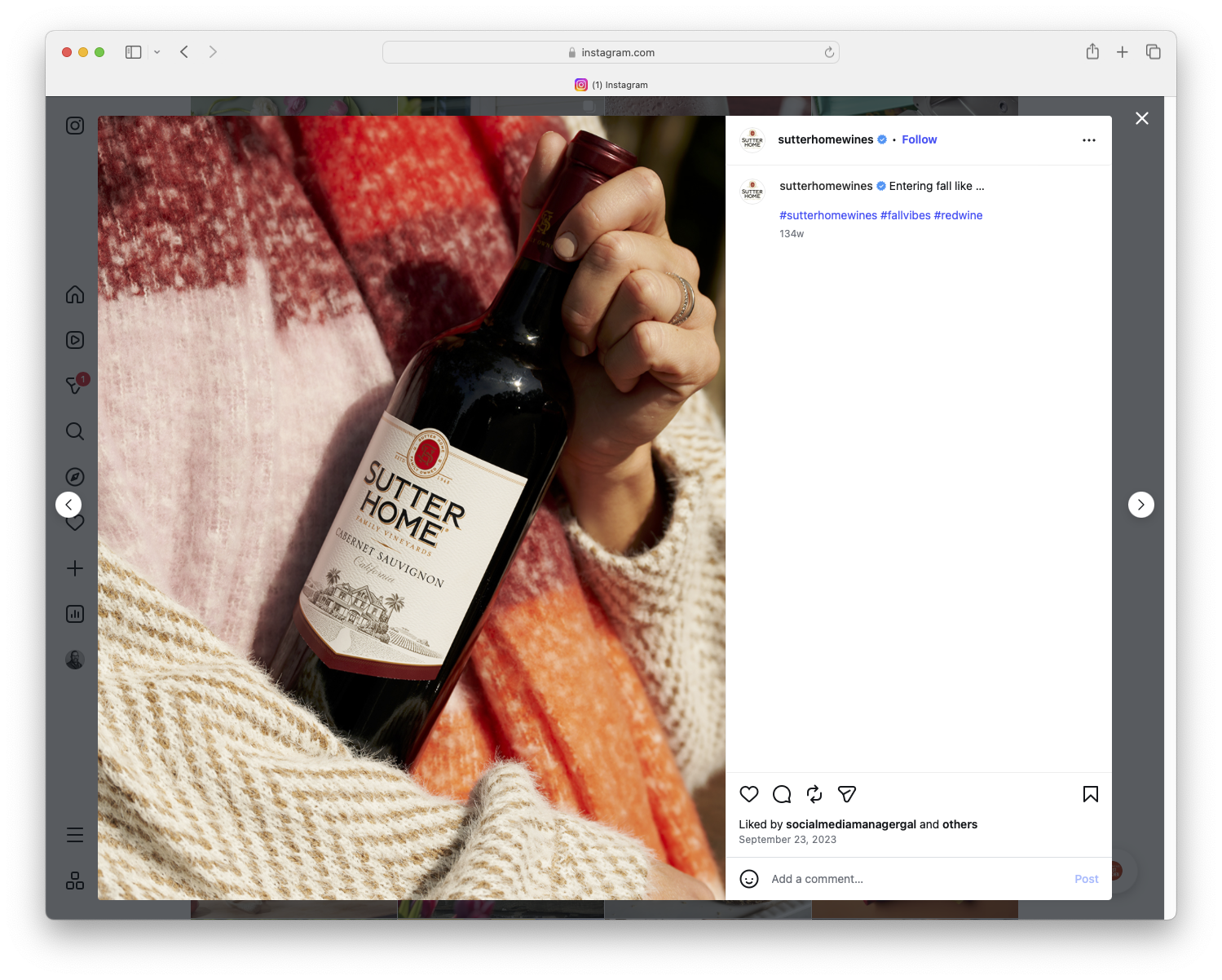Share the post via the paper plane icon

(846, 794)
